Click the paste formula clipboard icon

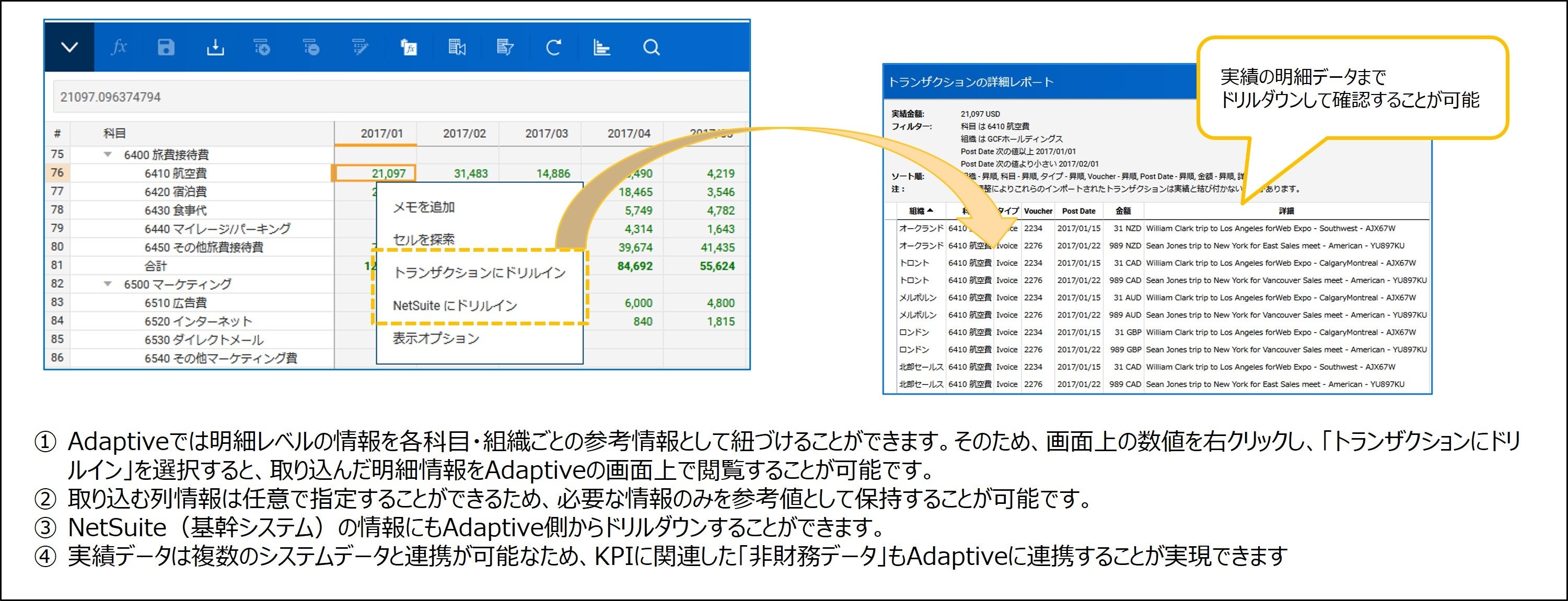click(409, 48)
